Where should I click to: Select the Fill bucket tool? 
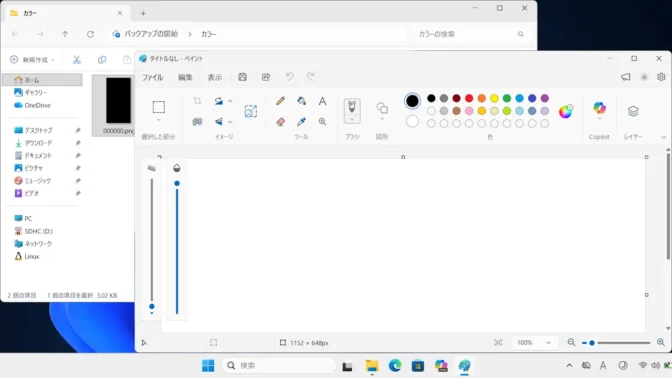coord(301,101)
